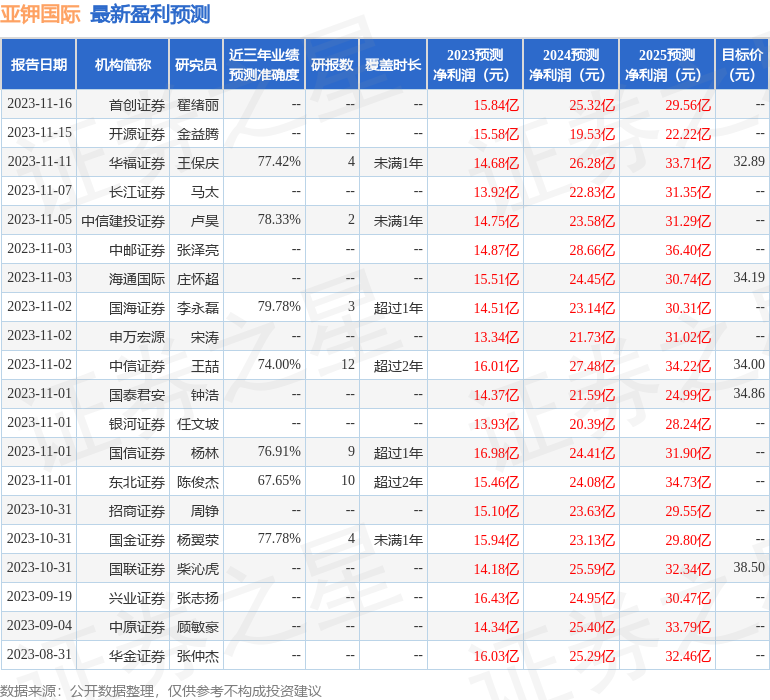The width and height of the screenshot is (770, 700).
Task: Click researcher name 金益腾
Action: point(197,134)
